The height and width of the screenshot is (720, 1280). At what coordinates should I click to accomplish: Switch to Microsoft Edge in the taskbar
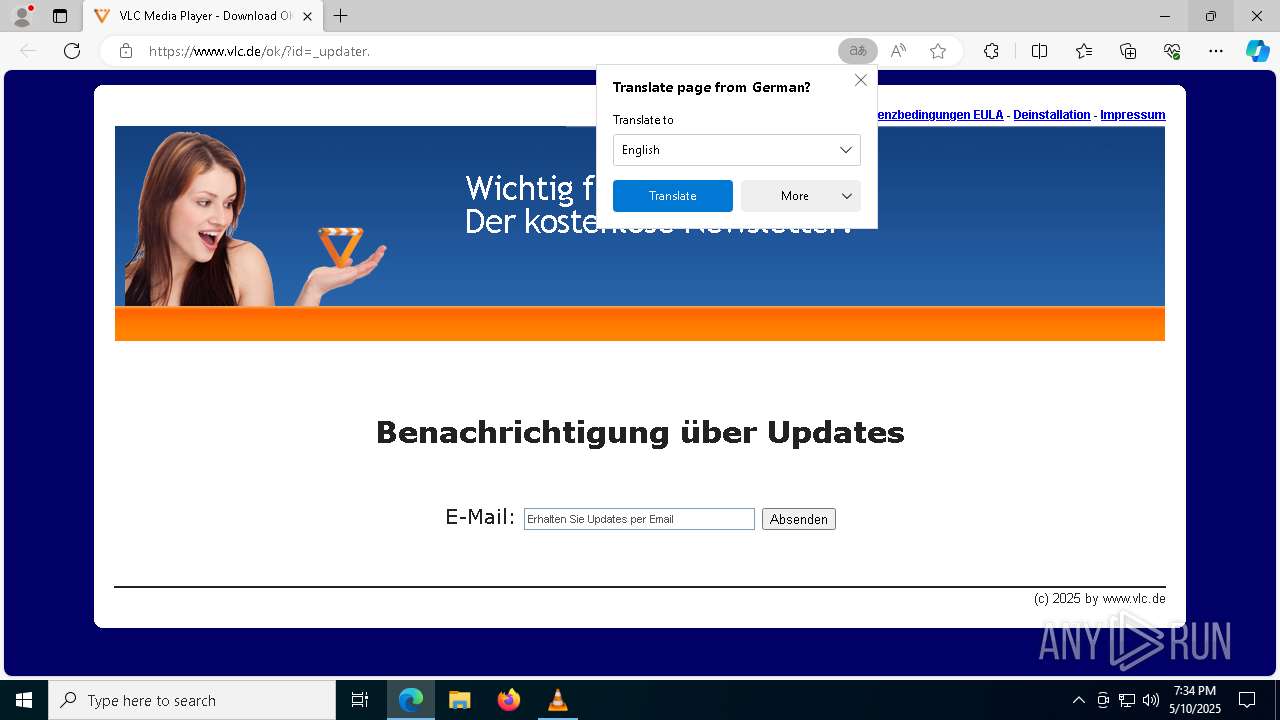click(411, 700)
